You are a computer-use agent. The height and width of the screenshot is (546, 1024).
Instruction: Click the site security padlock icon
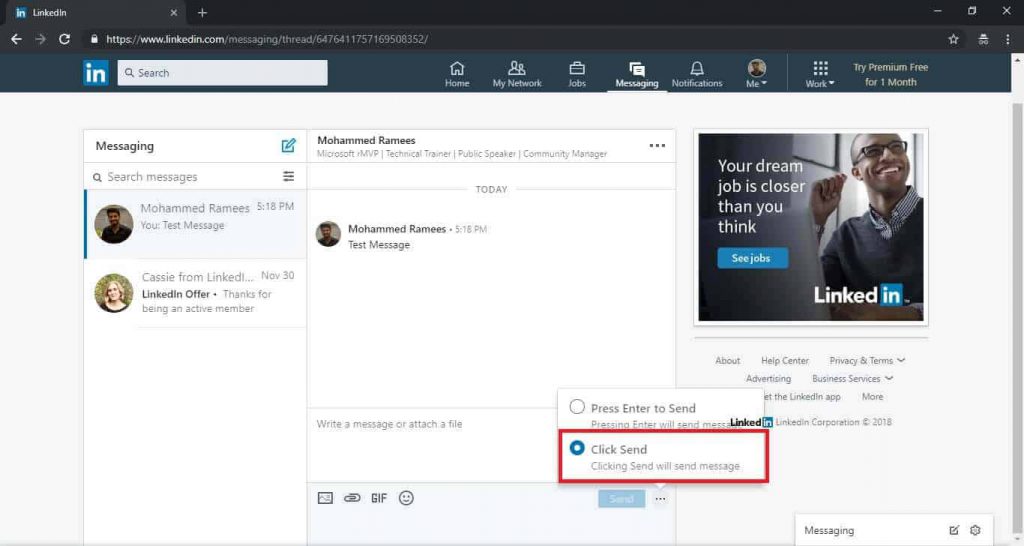[94, 39]
